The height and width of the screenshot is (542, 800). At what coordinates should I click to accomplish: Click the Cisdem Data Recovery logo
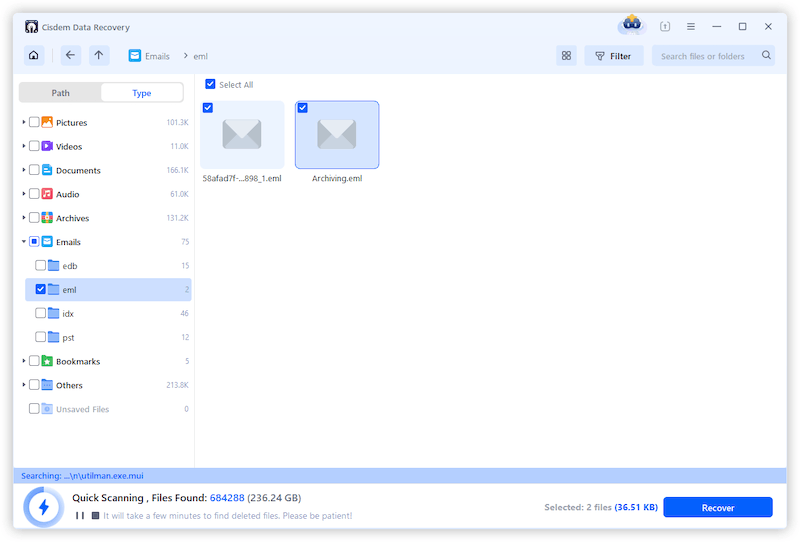(x=31, y=27)
